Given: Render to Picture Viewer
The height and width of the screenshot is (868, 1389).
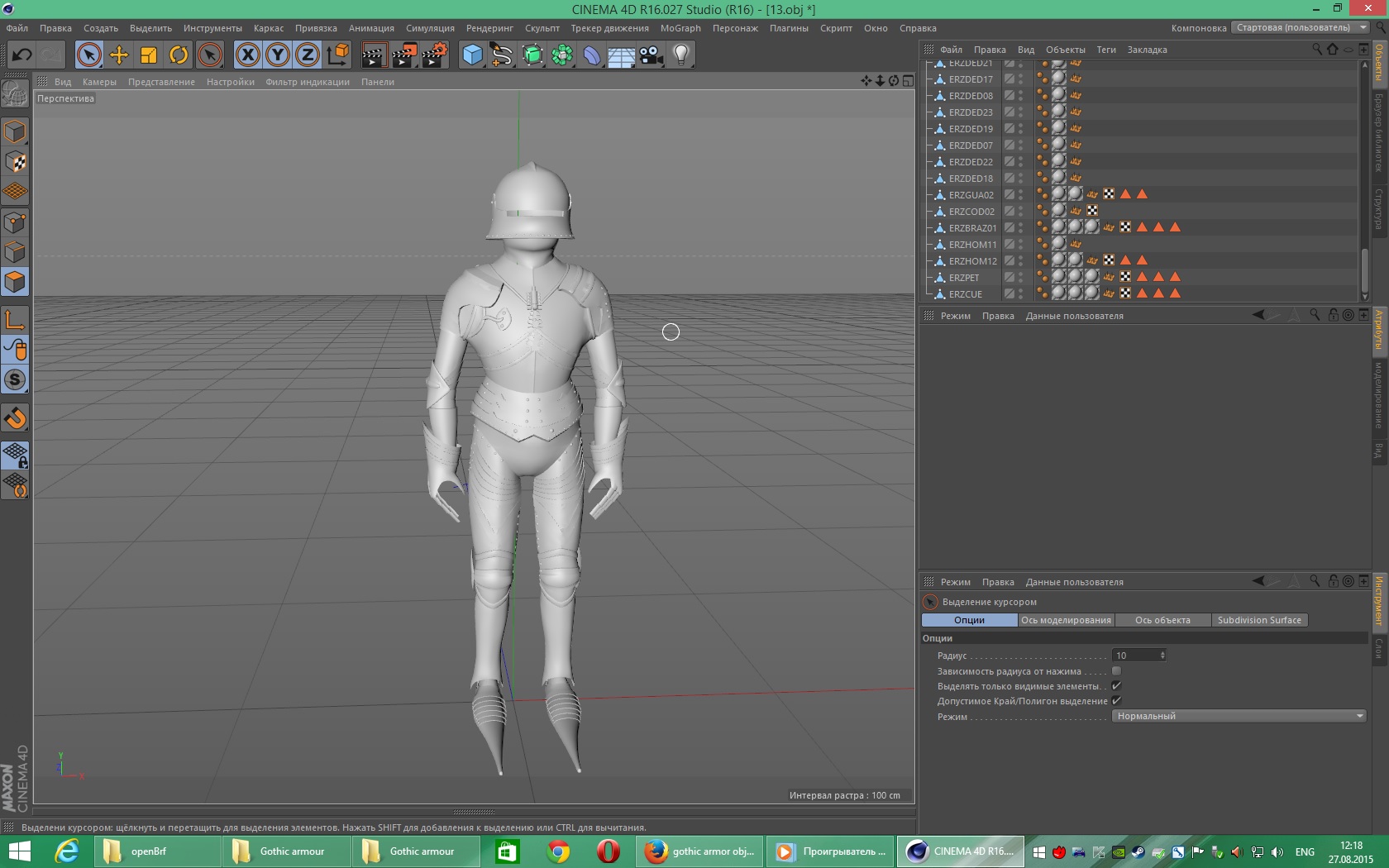Looking at the screenshot, I should pos(404,55).
